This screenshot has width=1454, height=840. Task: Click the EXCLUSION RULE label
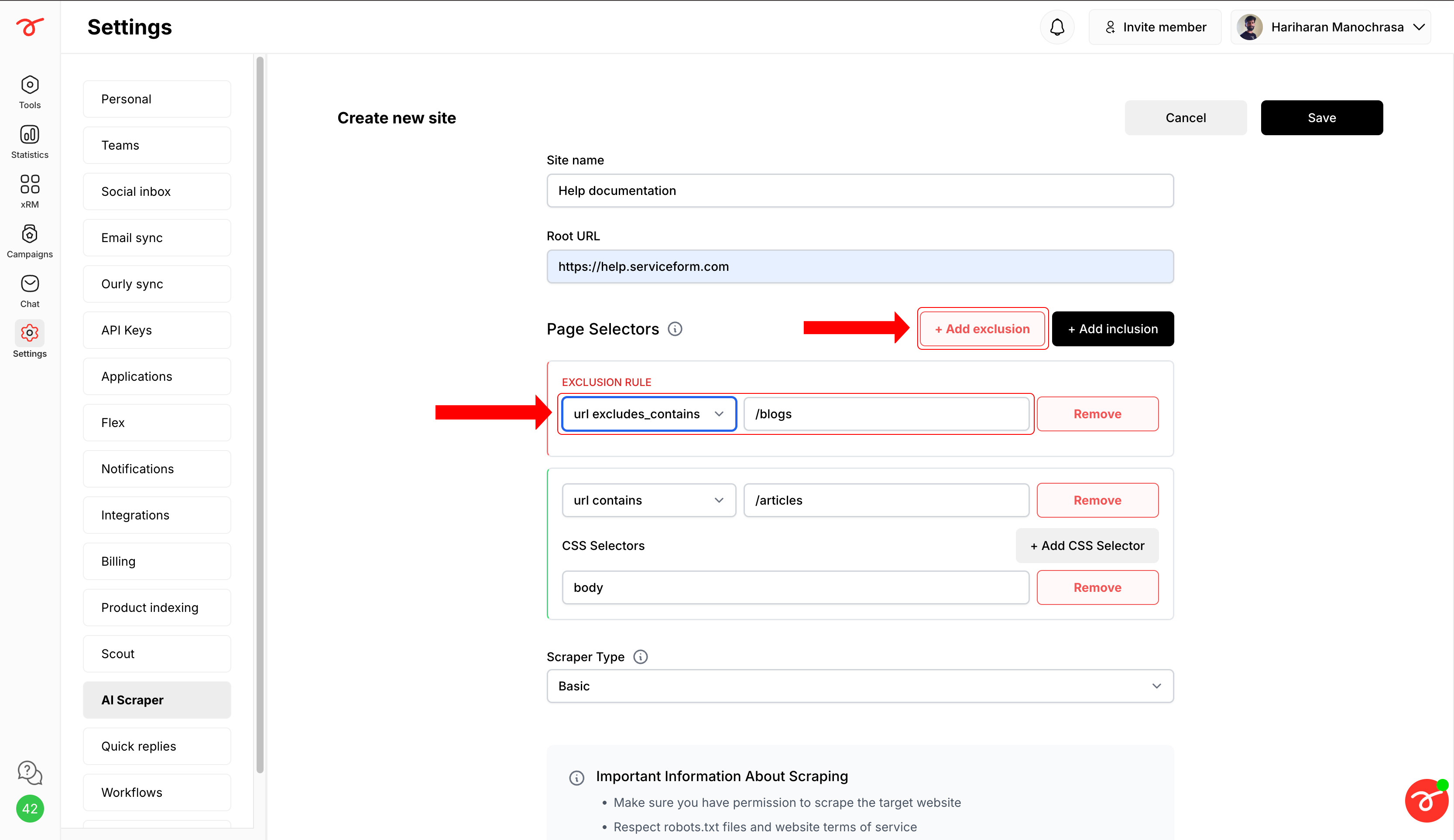(607, 382)
